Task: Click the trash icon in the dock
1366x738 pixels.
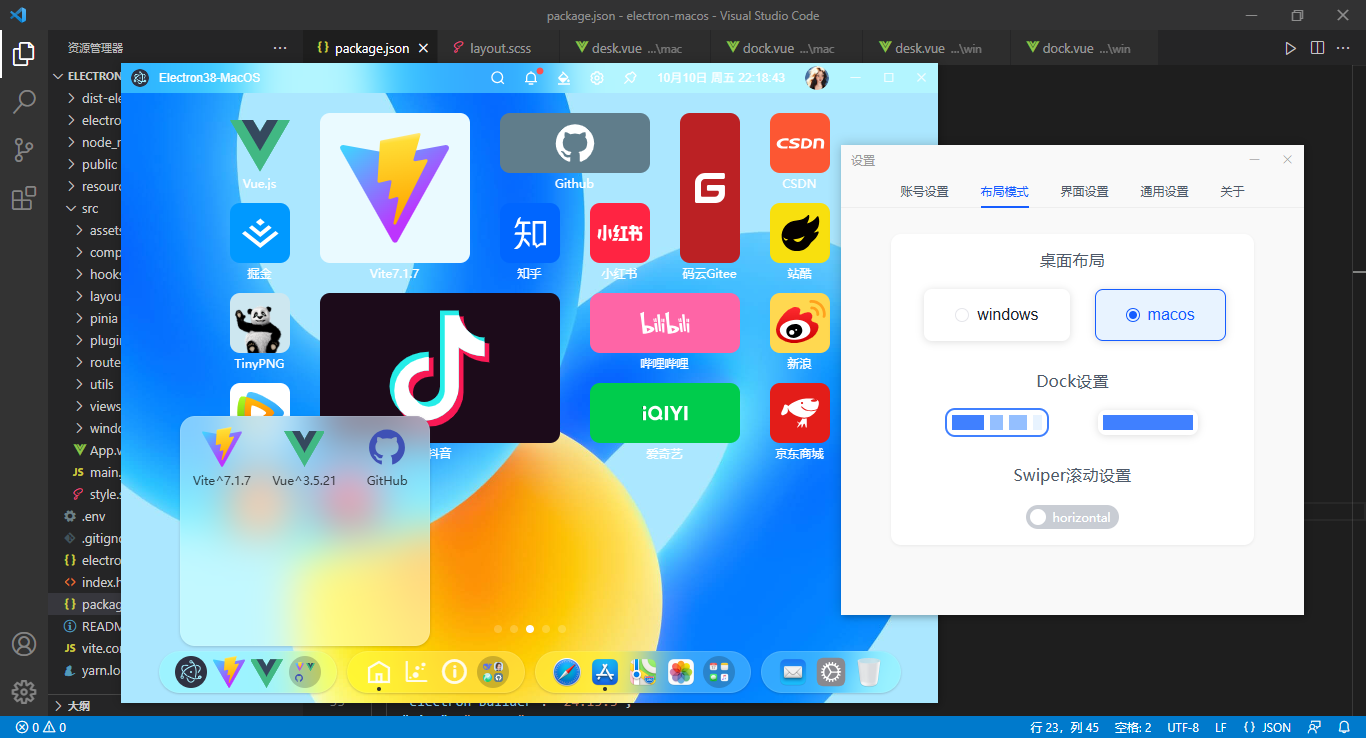Action: (x=869, y=672)
